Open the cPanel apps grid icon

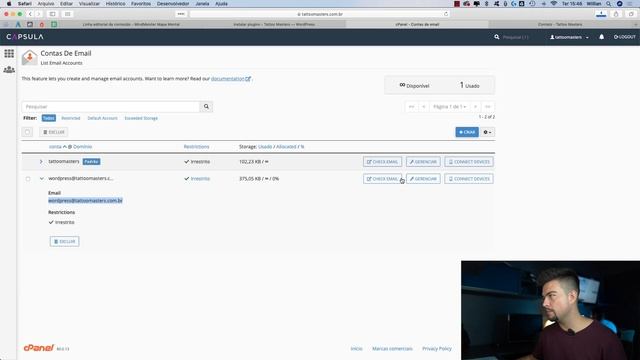tap(9, 53)
